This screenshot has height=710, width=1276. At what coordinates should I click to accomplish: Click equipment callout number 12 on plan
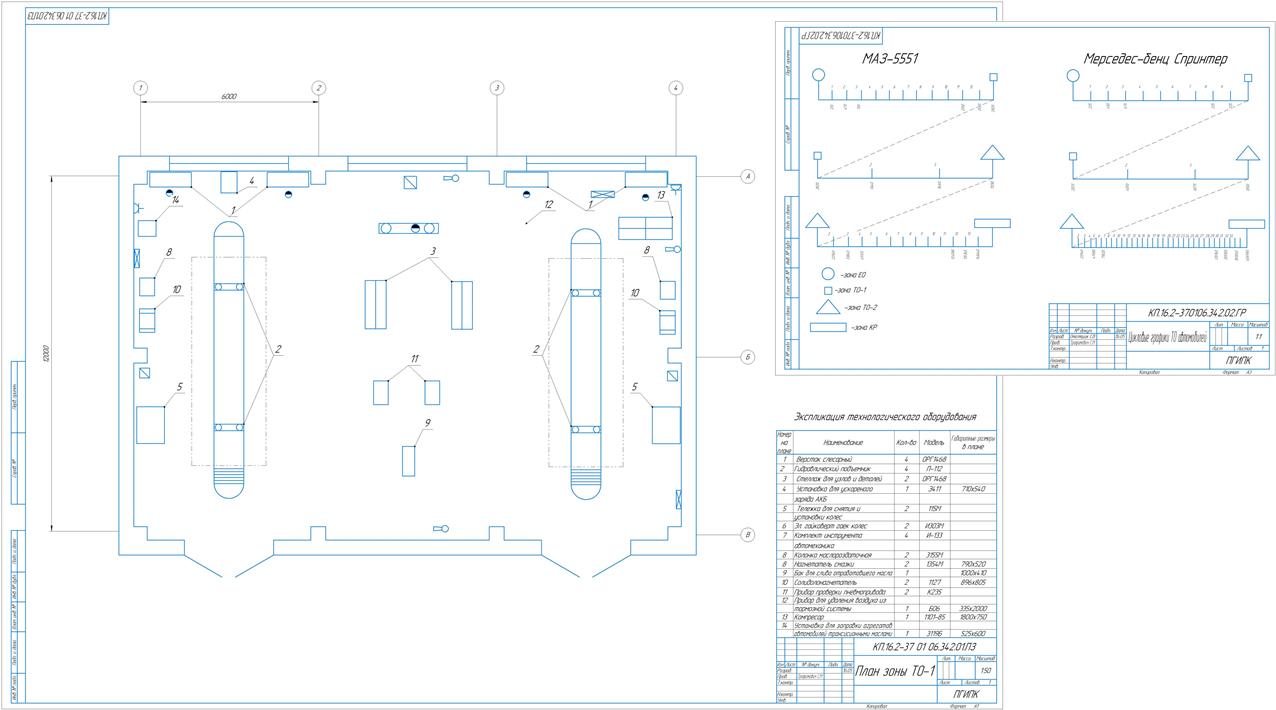point(547,204)
